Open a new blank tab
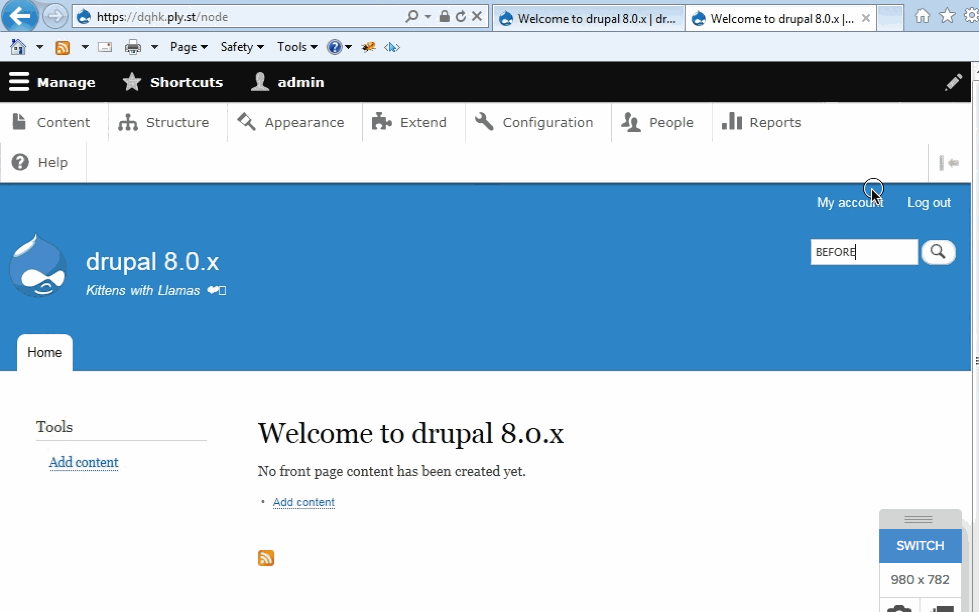979x612 pixels. 890,19
